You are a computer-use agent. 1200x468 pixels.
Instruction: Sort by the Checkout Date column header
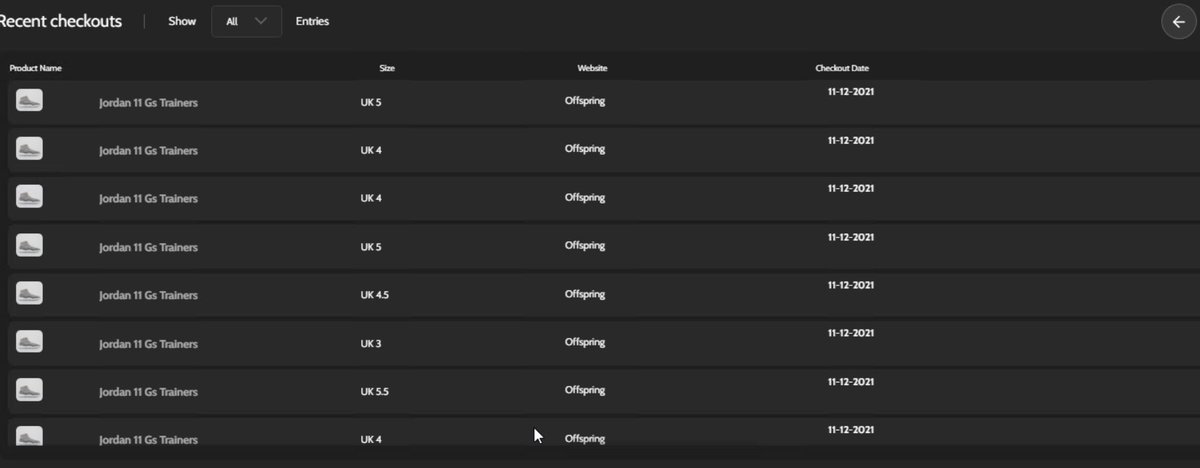pyautogui.click(x=842, y=68)
